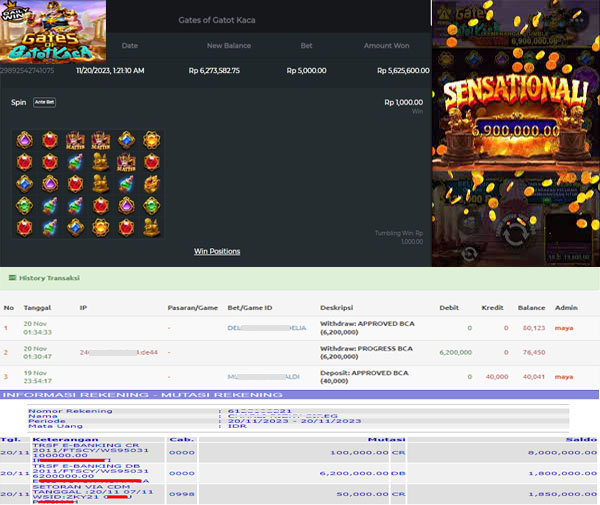Click the gold statue in the grid's bottom row
The height and width of the screenshot is (505, 600).
(152, 228)
